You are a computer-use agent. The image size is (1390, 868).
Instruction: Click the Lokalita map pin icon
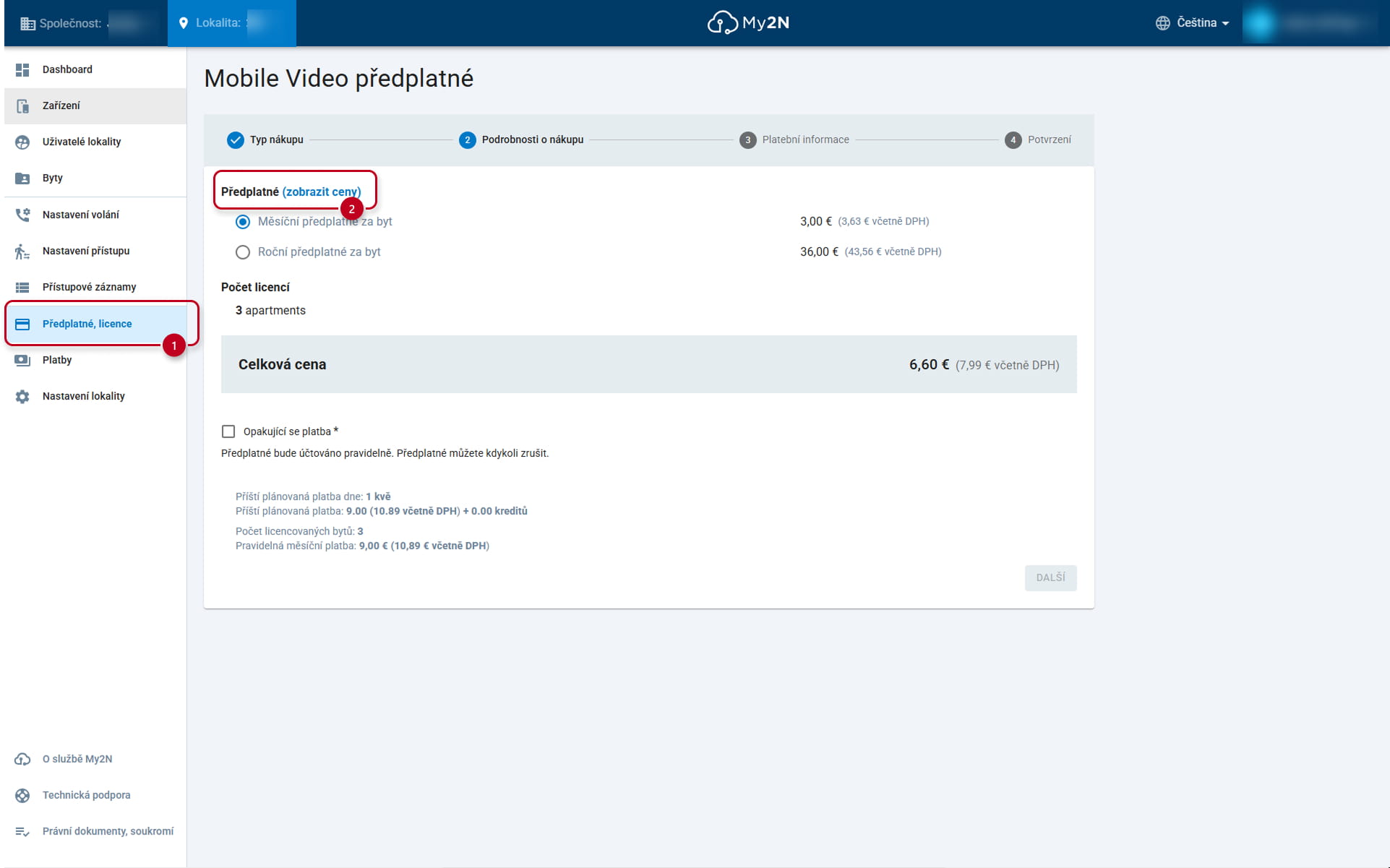(x=183, y=23)
